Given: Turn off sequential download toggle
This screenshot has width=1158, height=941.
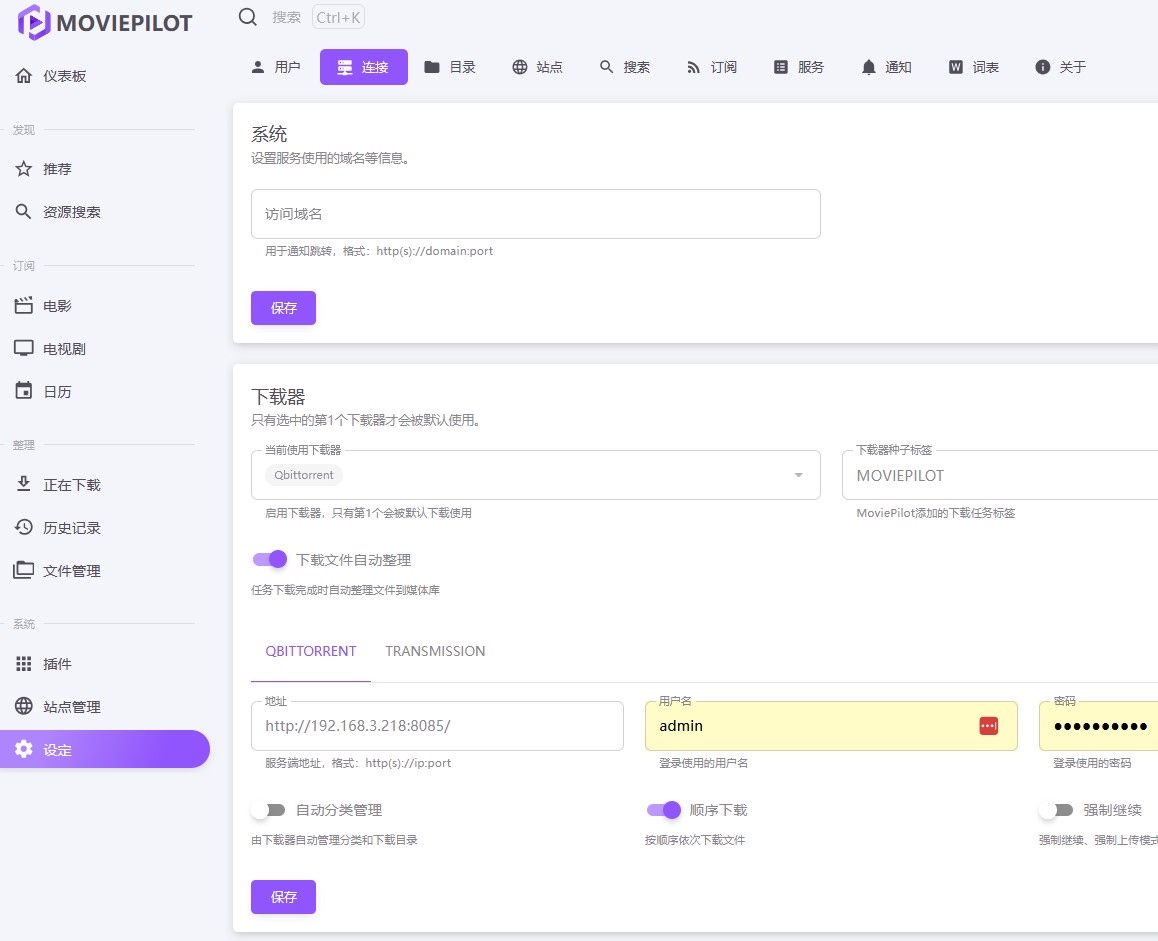Looking at the screenshot, I should point(664,810).
